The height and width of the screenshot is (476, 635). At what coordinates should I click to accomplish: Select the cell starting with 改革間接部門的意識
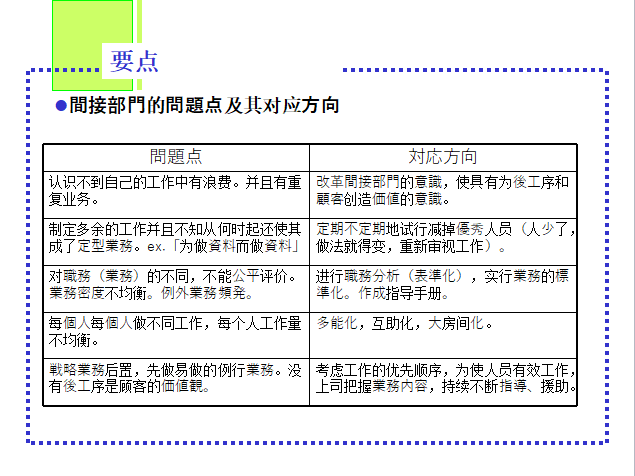click(442, 190)
